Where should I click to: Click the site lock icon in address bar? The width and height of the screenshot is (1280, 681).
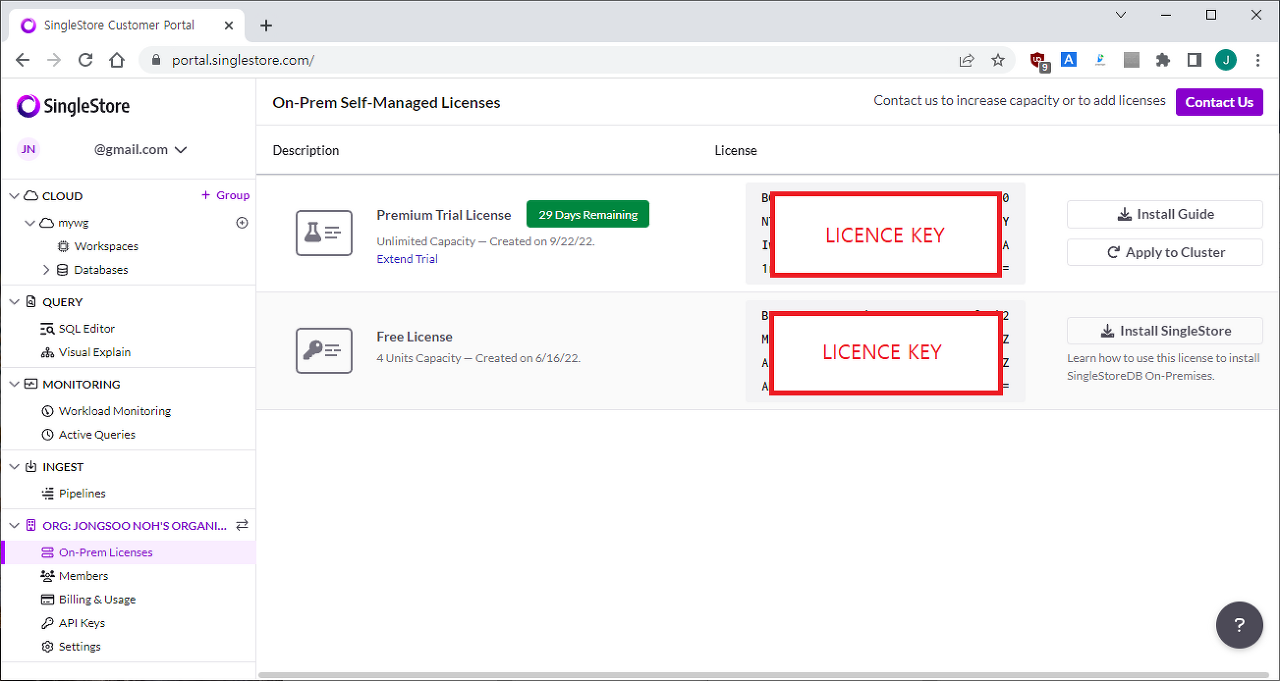(155, 60)
